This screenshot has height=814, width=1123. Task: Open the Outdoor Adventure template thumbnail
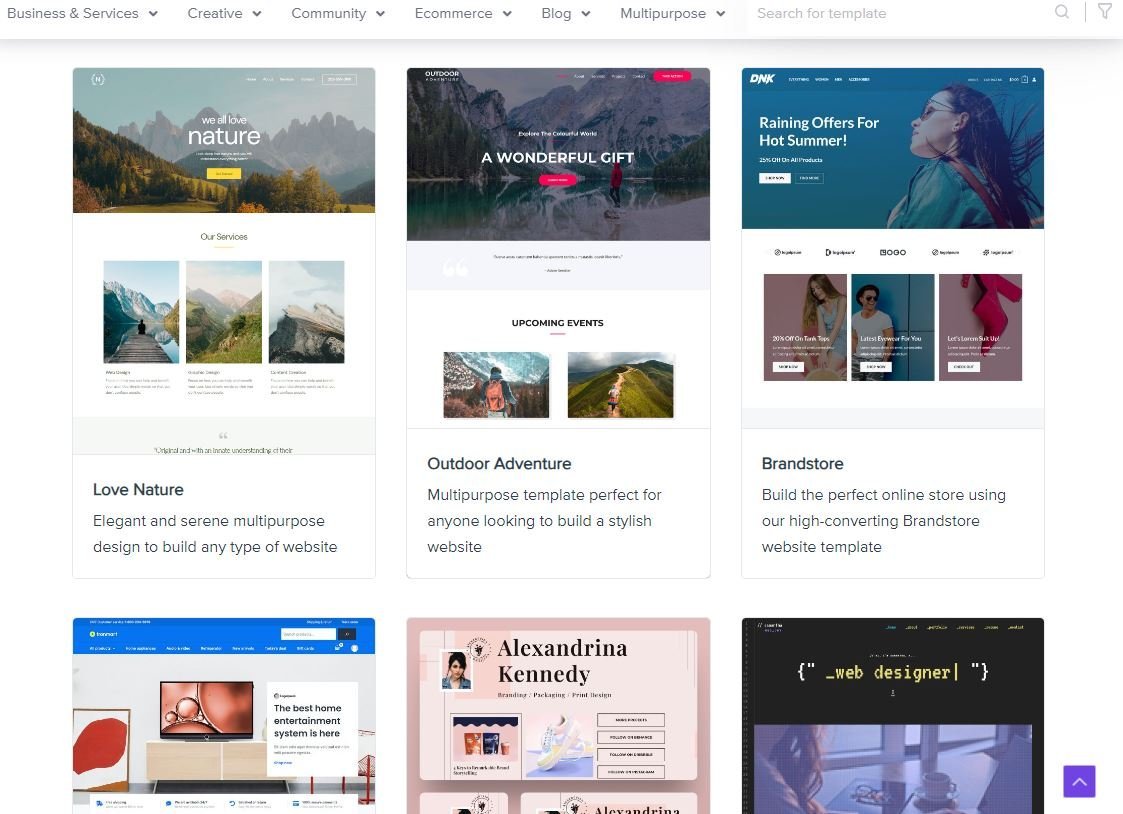coord(558,248)
